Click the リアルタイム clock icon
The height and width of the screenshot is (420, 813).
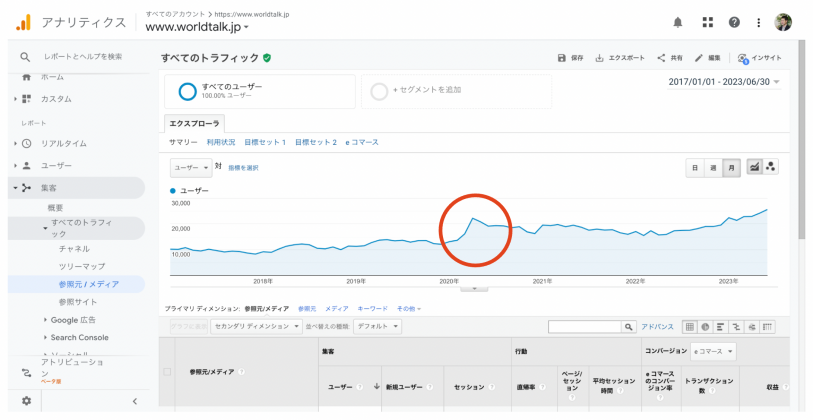tap(26, 143)
